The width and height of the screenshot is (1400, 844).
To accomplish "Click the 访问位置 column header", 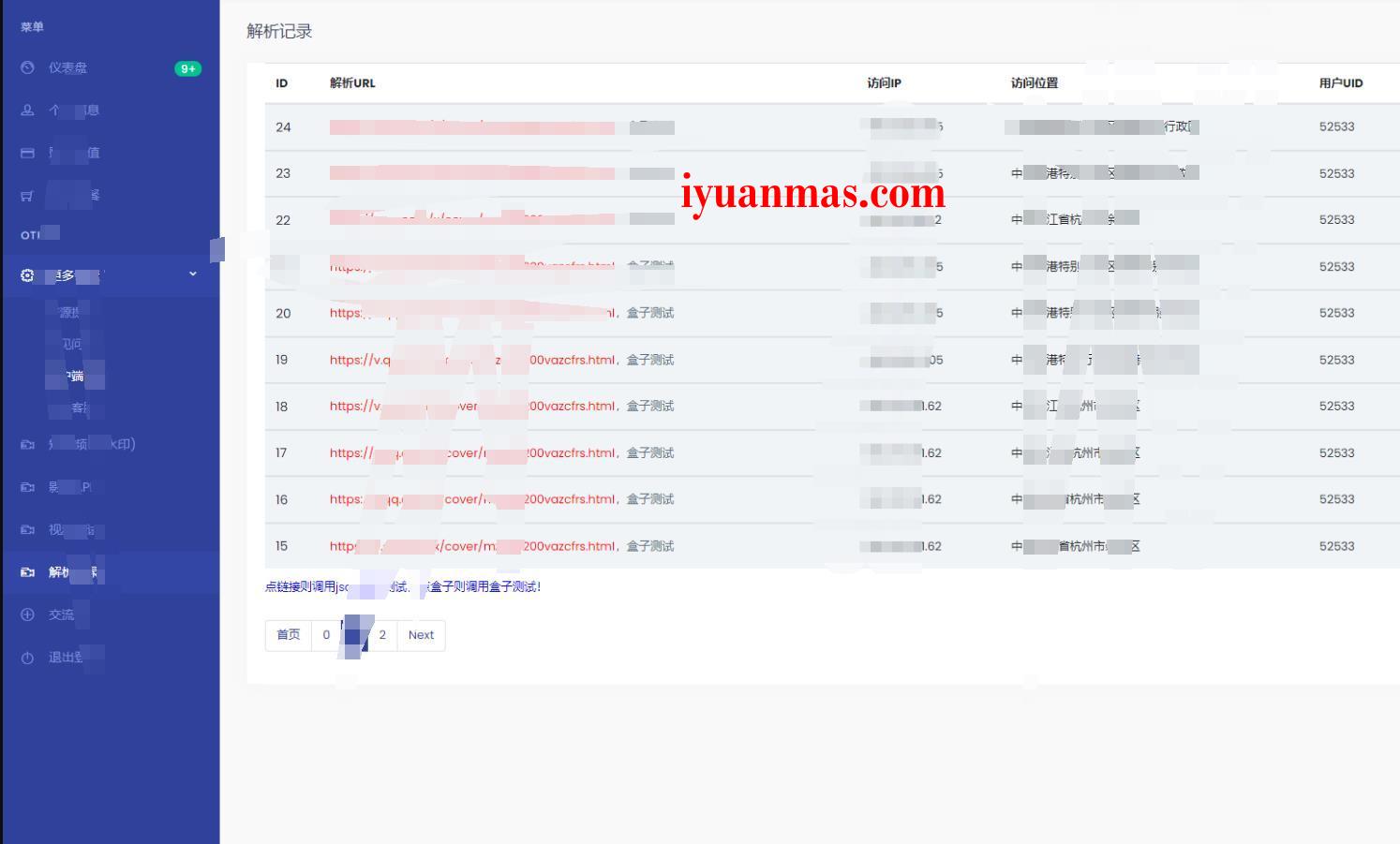I will pyautogui.click(x=1035, y=83).
